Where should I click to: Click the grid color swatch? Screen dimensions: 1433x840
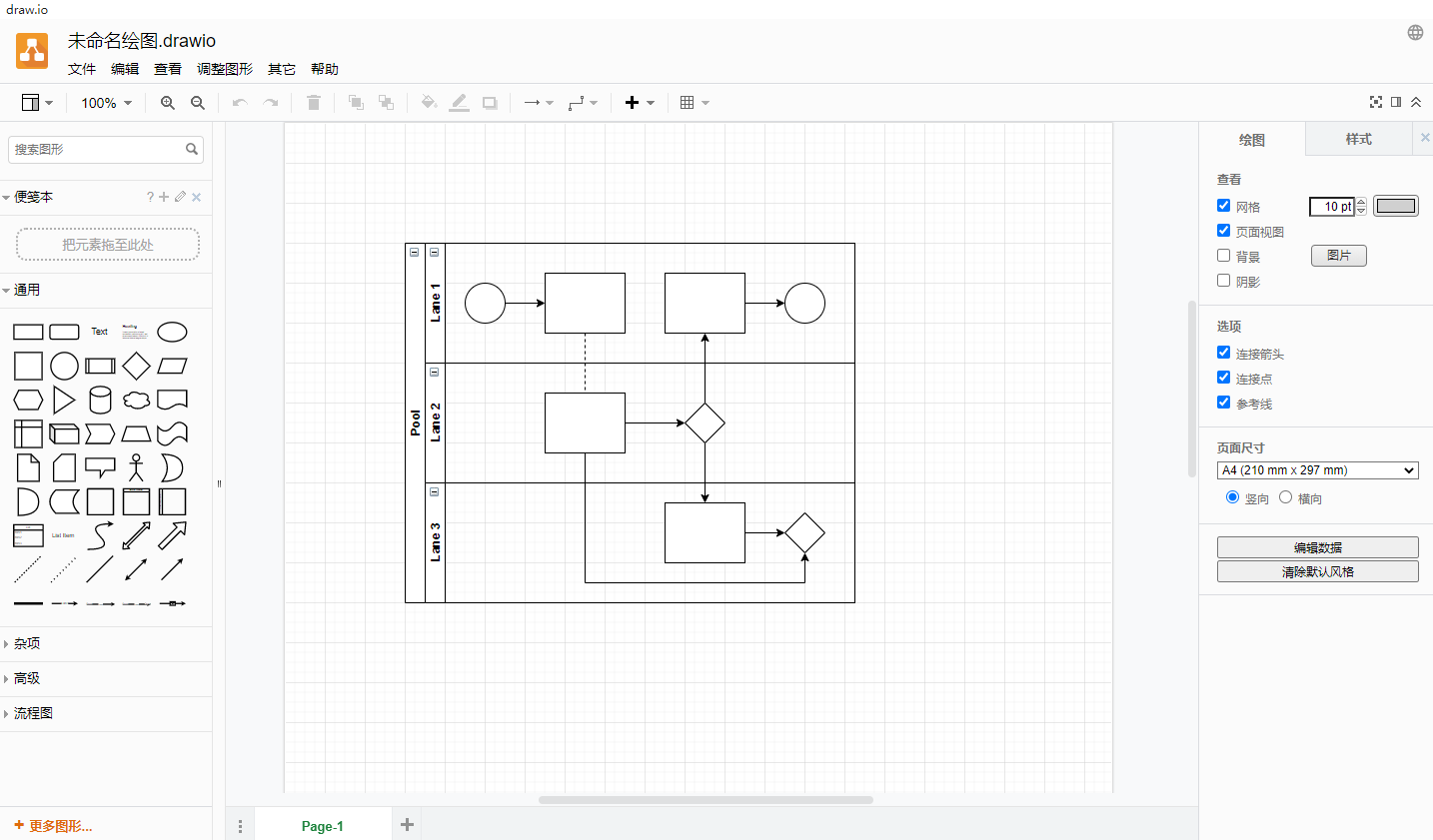pyautogui.click(x=1395, y=206)
